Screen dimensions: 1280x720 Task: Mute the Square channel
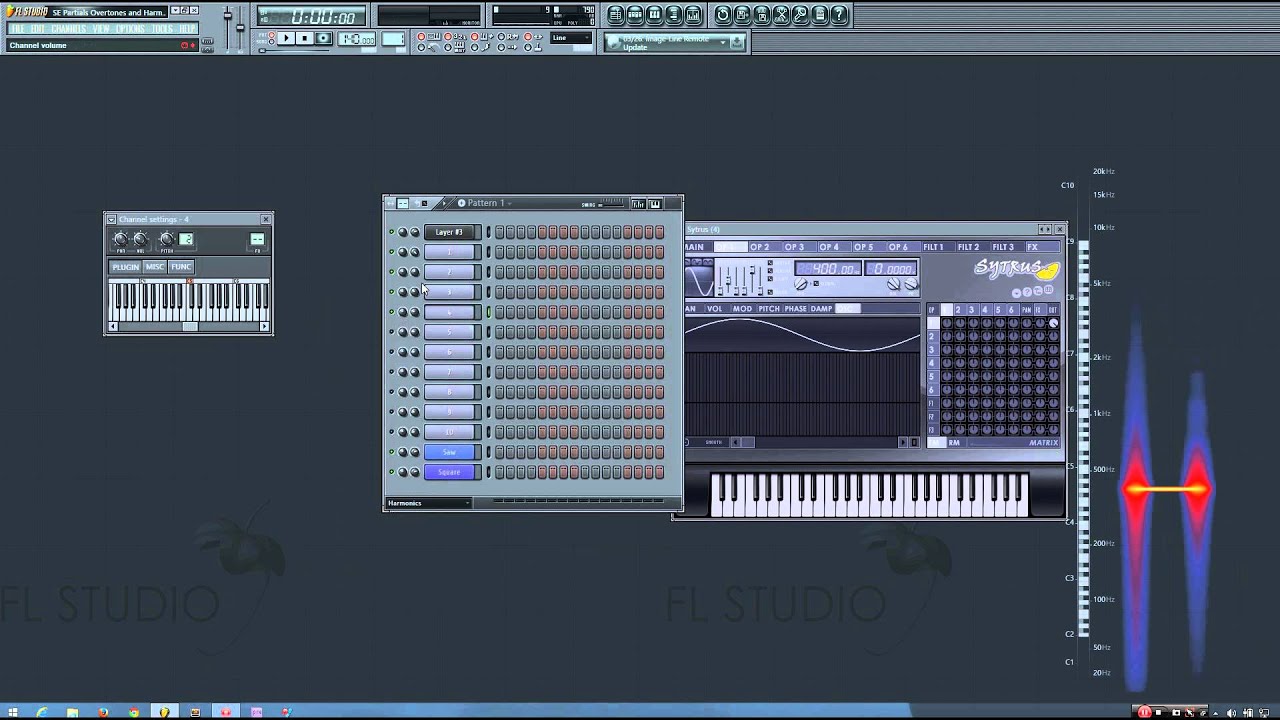392,472
